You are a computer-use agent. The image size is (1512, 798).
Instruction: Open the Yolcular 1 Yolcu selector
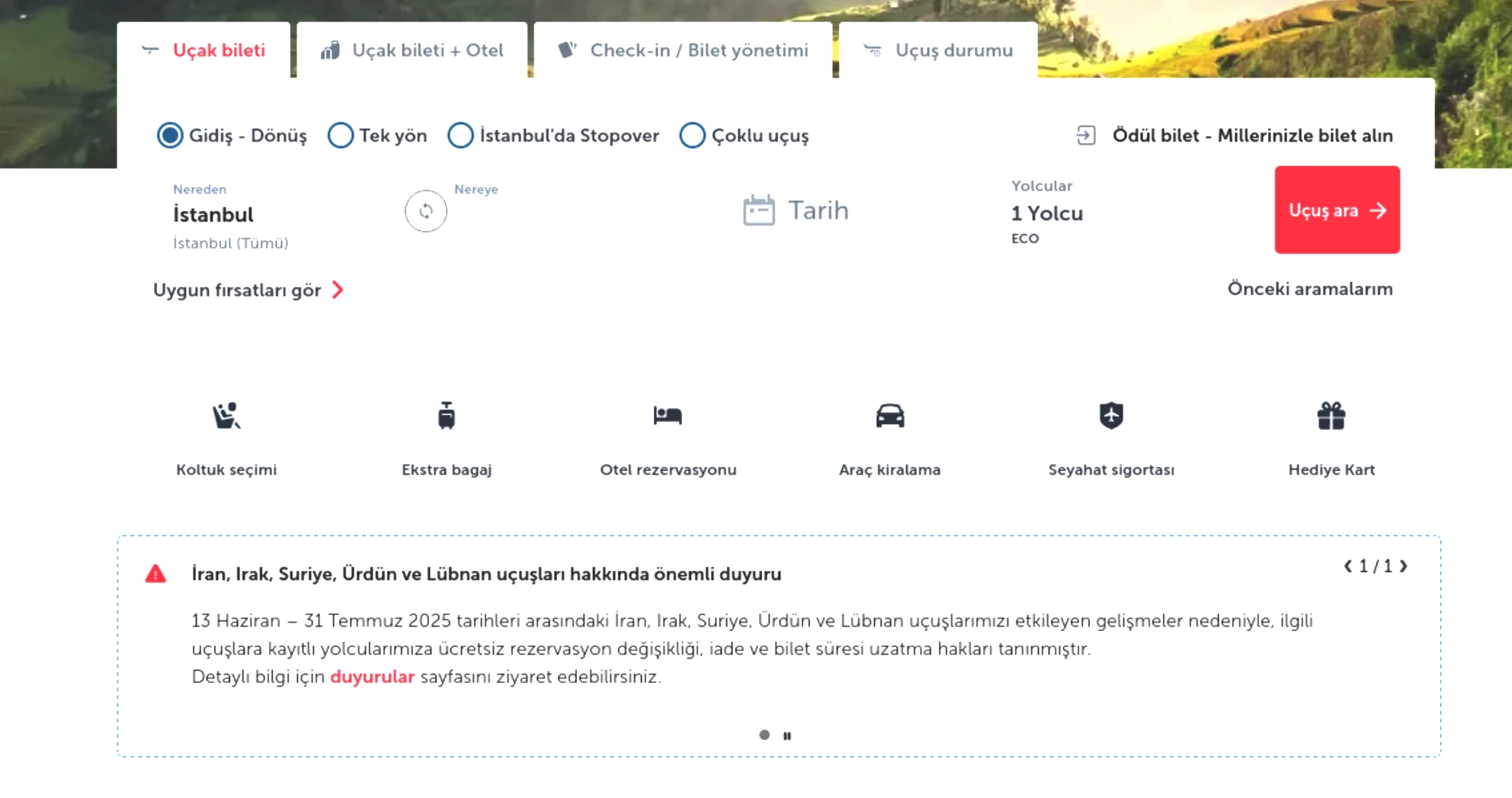[x=1047, y=212]
